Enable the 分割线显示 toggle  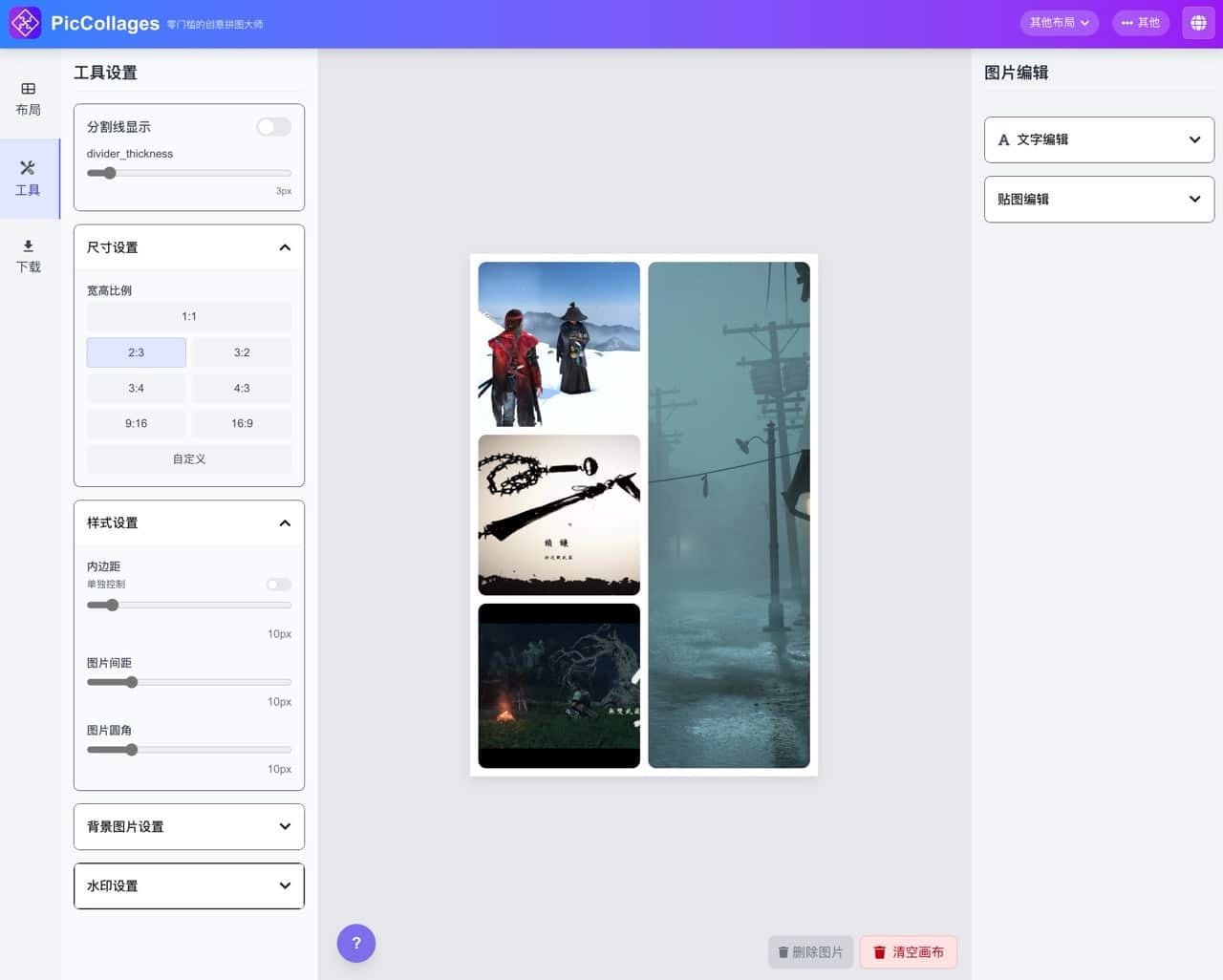[x=272, y=126]
